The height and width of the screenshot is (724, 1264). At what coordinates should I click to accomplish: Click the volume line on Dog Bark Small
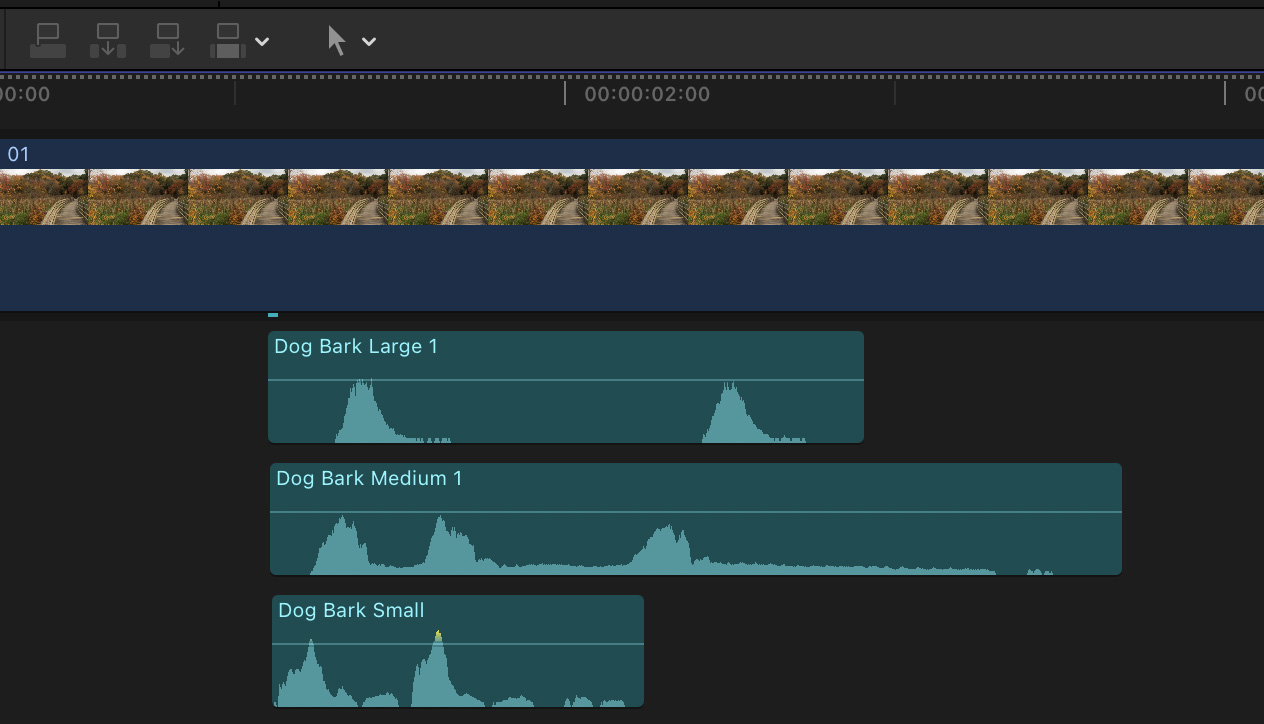(540, 644)
